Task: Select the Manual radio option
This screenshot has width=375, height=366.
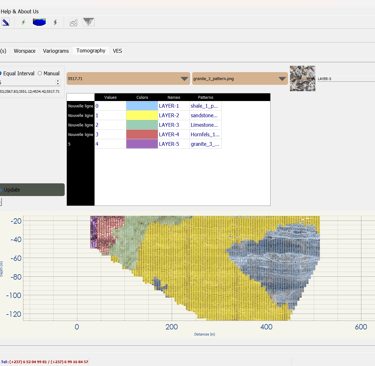Action: pyautogui.click(x=49, y=73)
